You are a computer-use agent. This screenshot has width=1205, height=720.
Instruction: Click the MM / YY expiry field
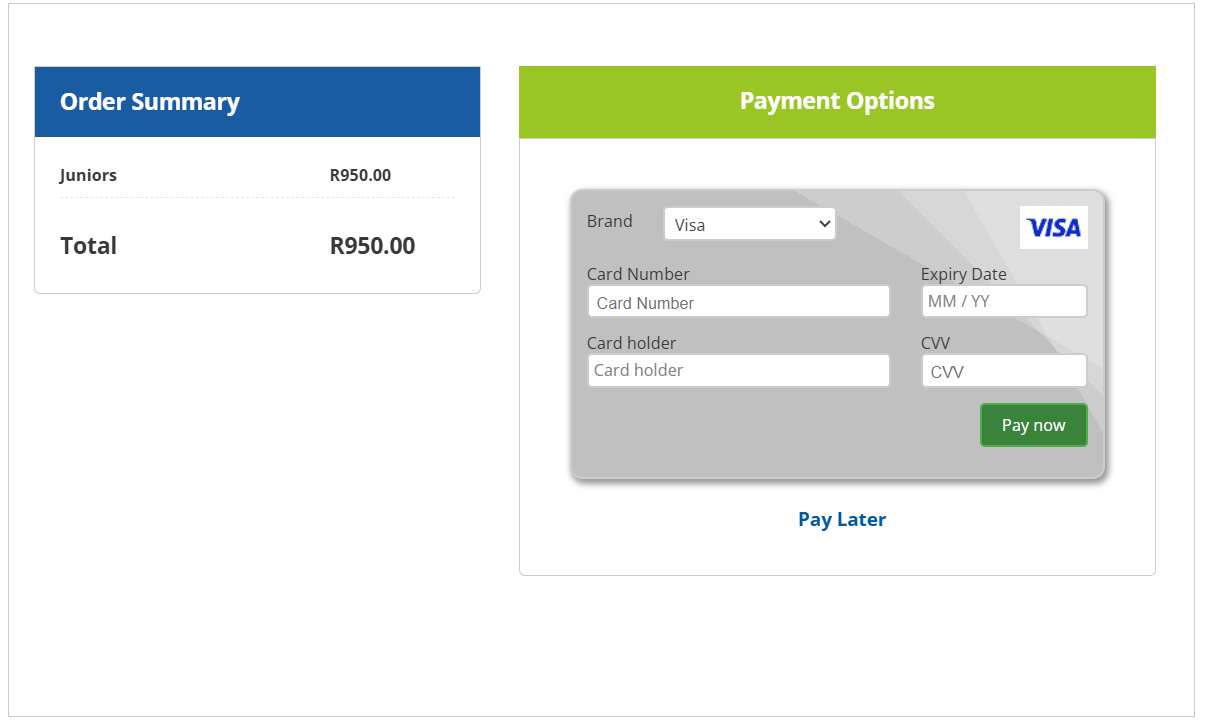[x=1003, y=301]
